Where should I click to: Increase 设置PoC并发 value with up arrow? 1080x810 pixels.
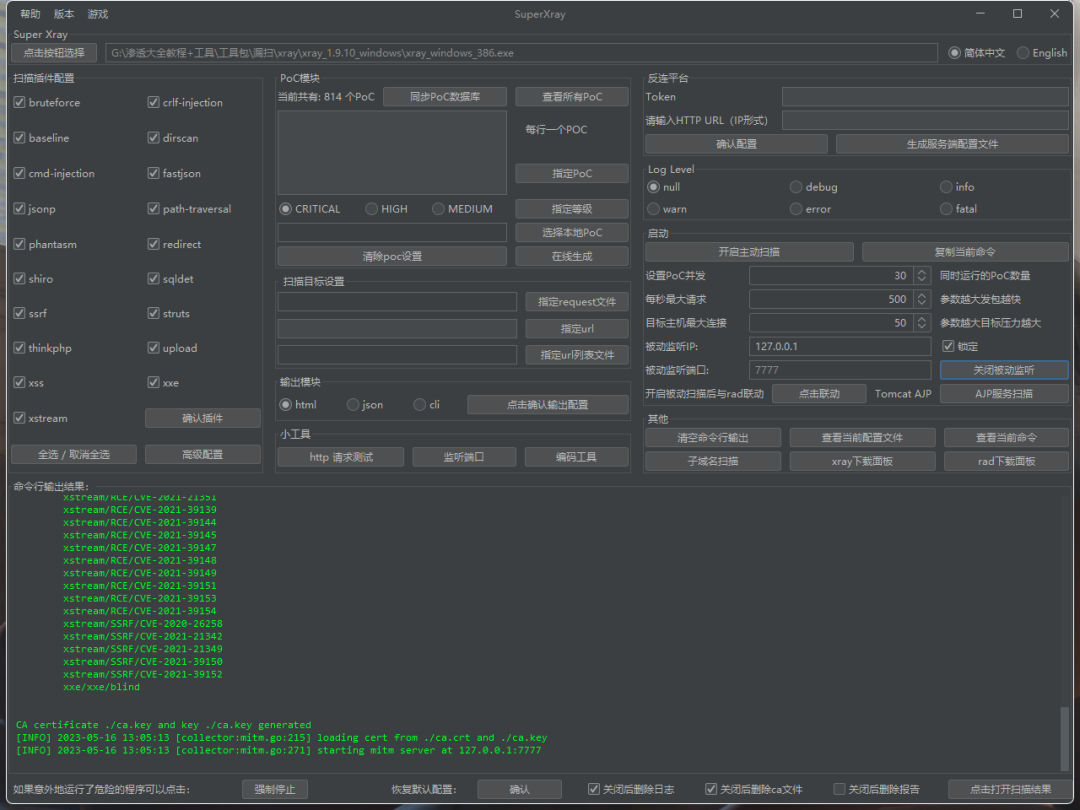click(922, 272)
